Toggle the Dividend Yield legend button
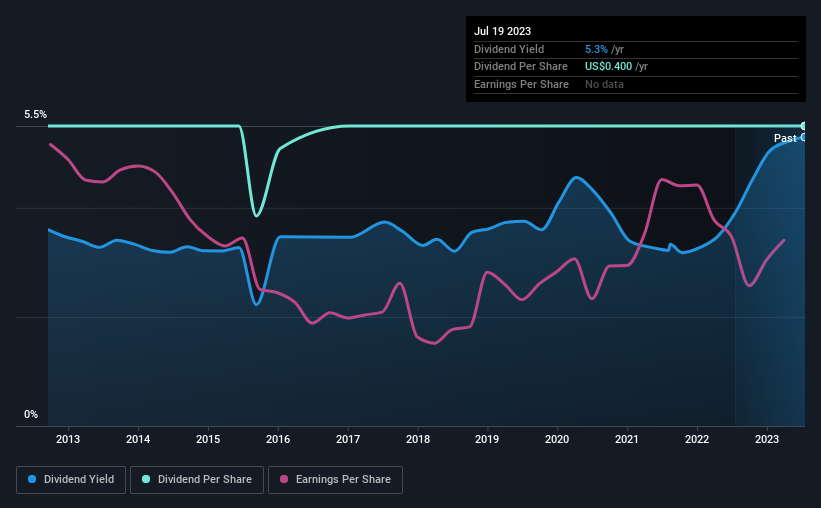Viewport: 821px width, 508px height. click(x=71, y=480)
